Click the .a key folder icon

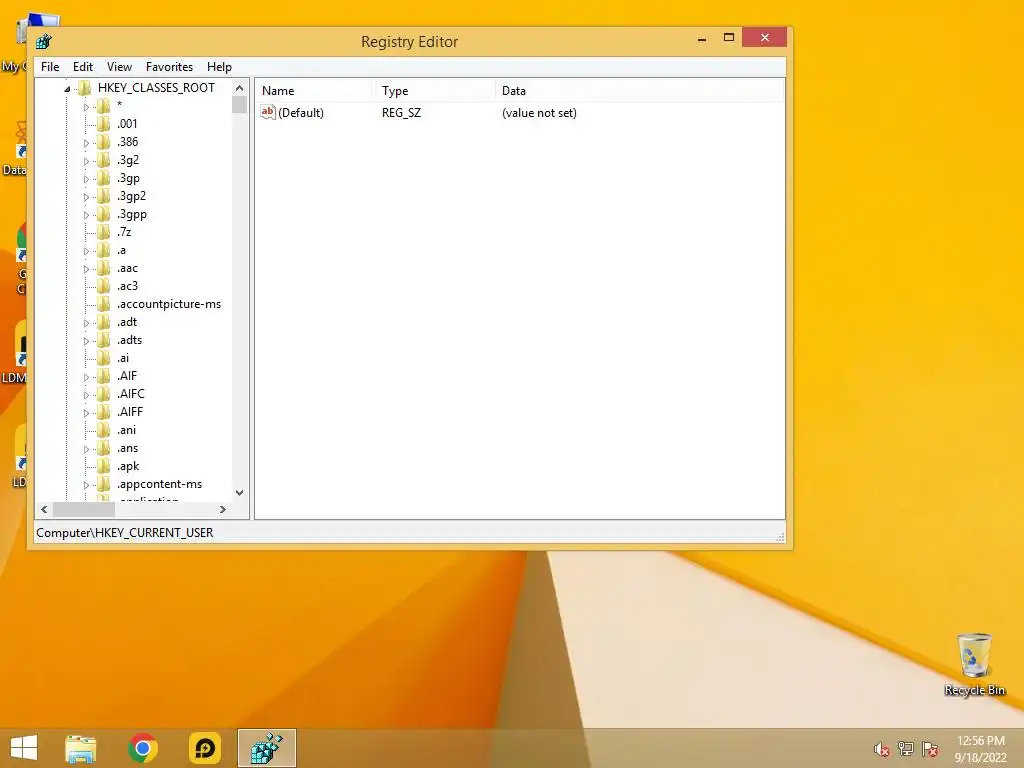[103, 250]
